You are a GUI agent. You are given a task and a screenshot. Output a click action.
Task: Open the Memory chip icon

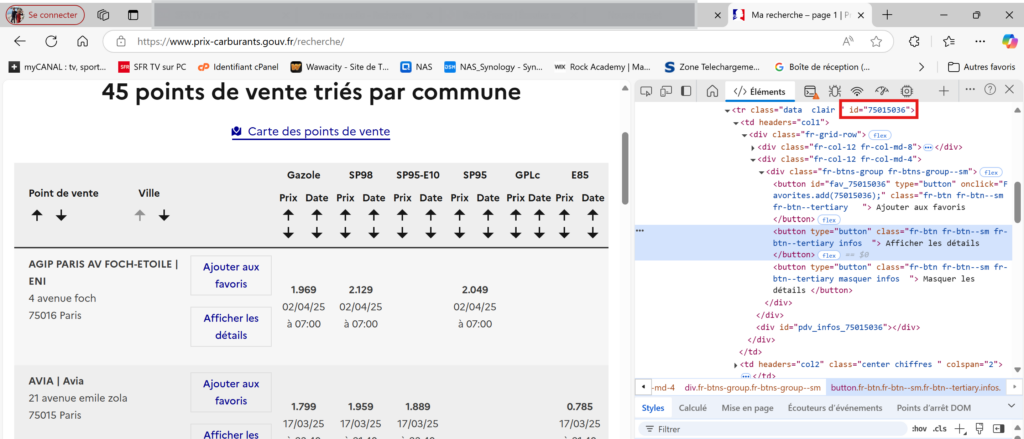pyautogui.click(x=907, y=90)
